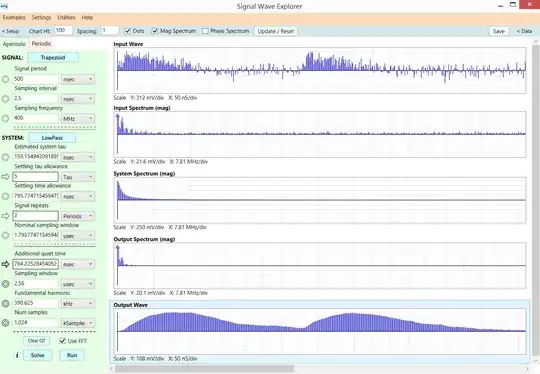Click the Additional quiet time value field
Viewport: 540px width, 374px height.
click(x=35, y=264)
